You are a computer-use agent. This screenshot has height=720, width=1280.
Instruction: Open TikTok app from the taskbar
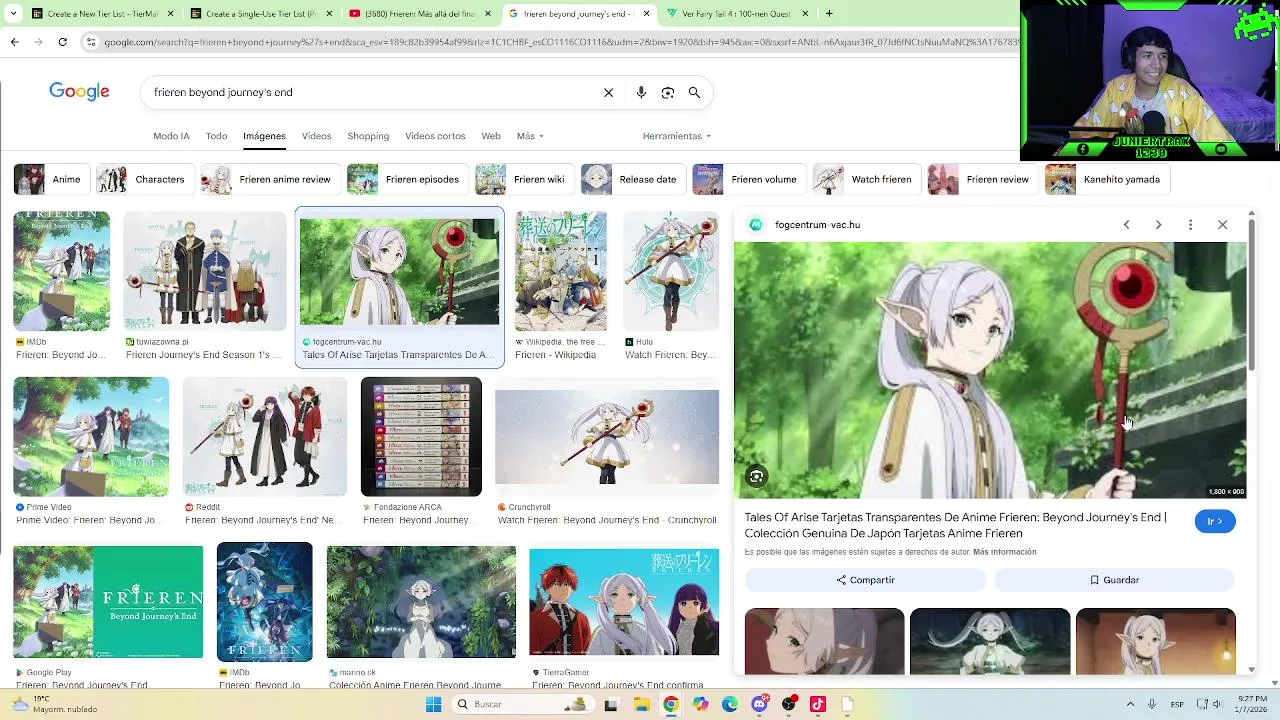point(818,704)
